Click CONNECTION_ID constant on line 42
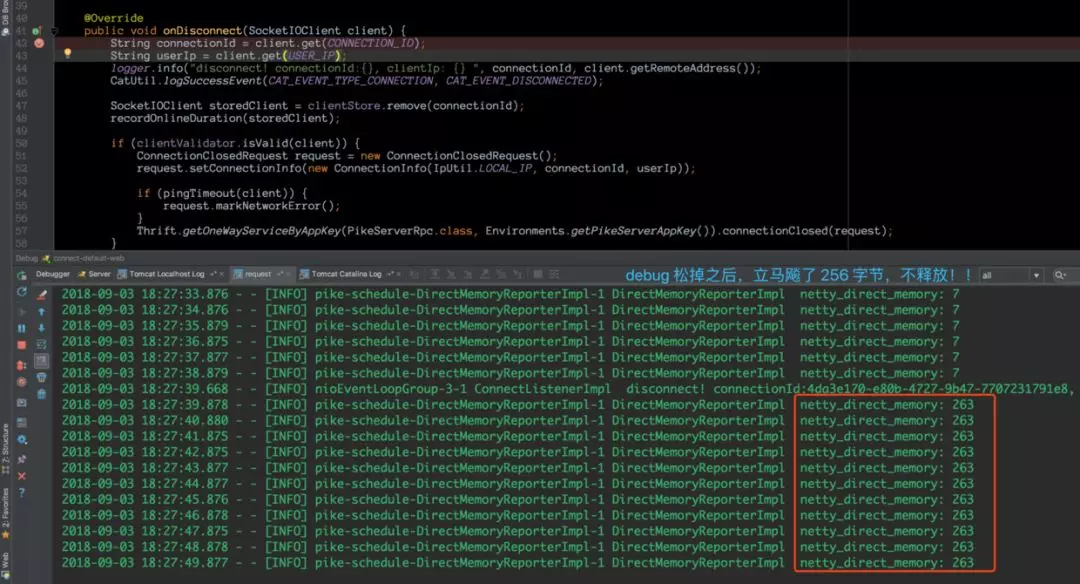The height and width of the screenshot is (584, 1080). pos(369,43)
